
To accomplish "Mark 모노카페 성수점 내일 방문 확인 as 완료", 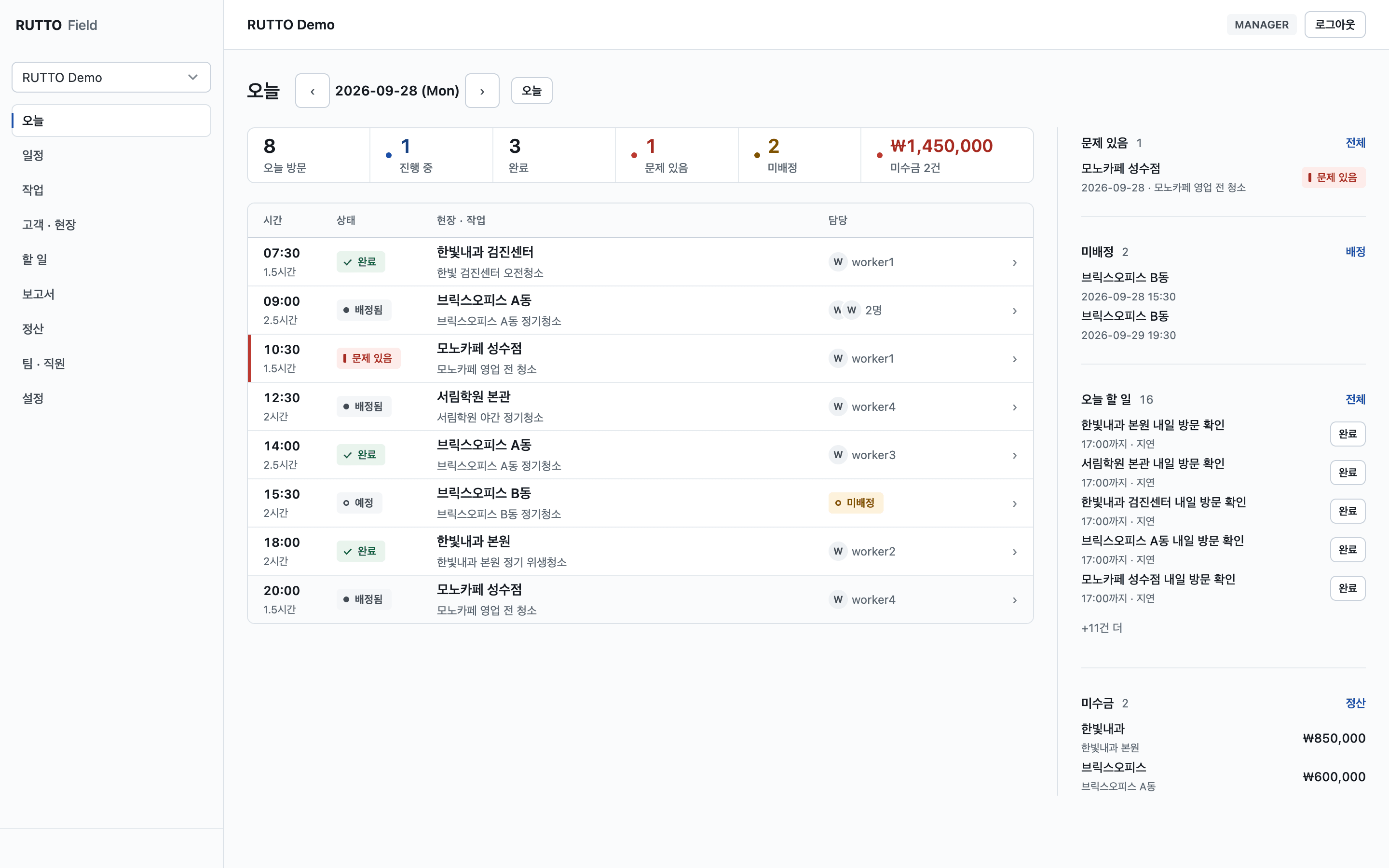I will 1347,588.
